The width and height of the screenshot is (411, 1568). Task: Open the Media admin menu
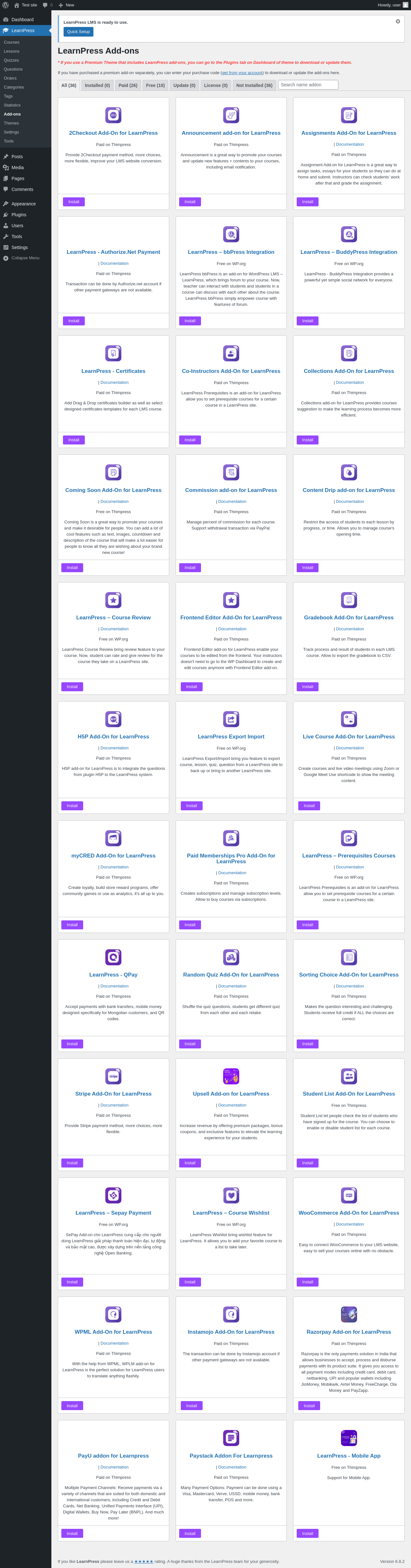click(x=26, y=168)
